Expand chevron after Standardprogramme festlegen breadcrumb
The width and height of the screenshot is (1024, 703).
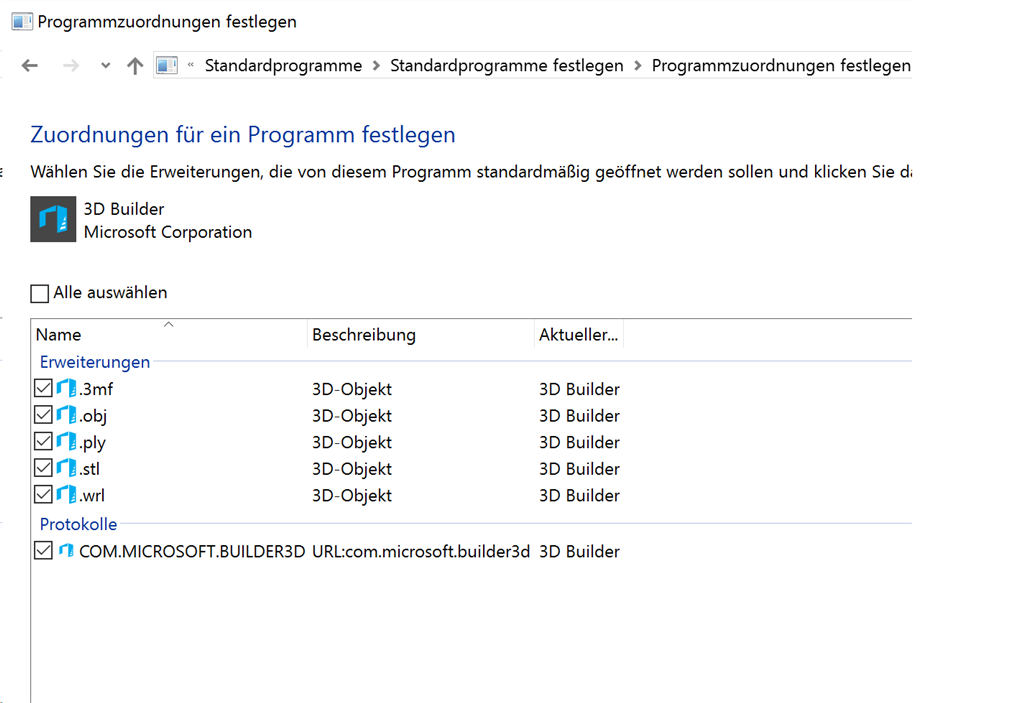[637, 65]
